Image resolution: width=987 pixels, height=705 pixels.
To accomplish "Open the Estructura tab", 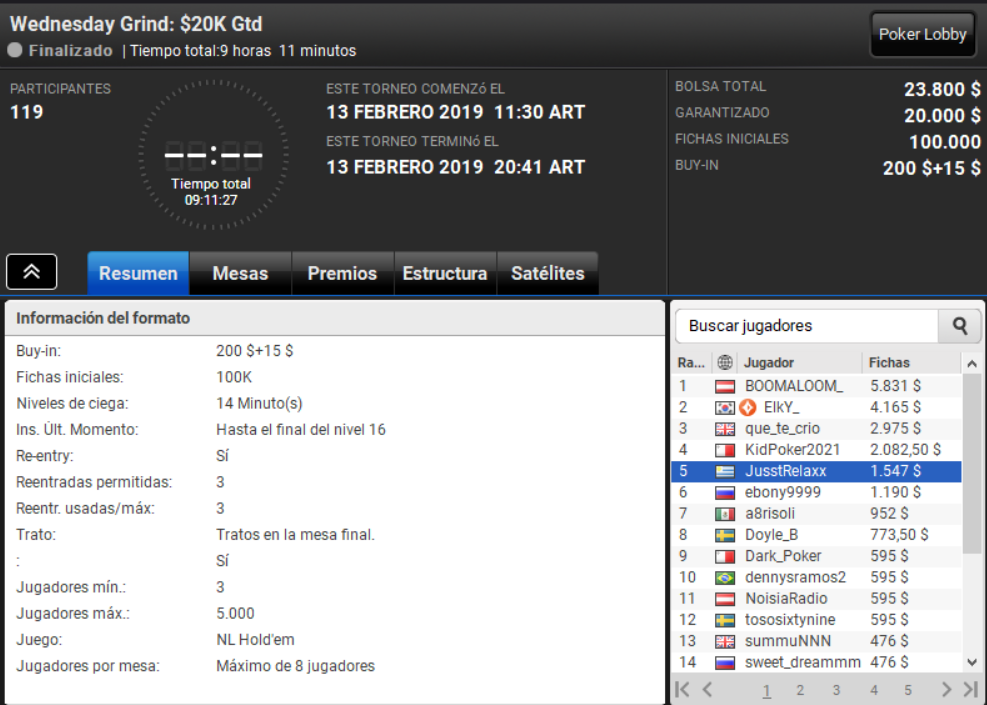I will point(445,273).
